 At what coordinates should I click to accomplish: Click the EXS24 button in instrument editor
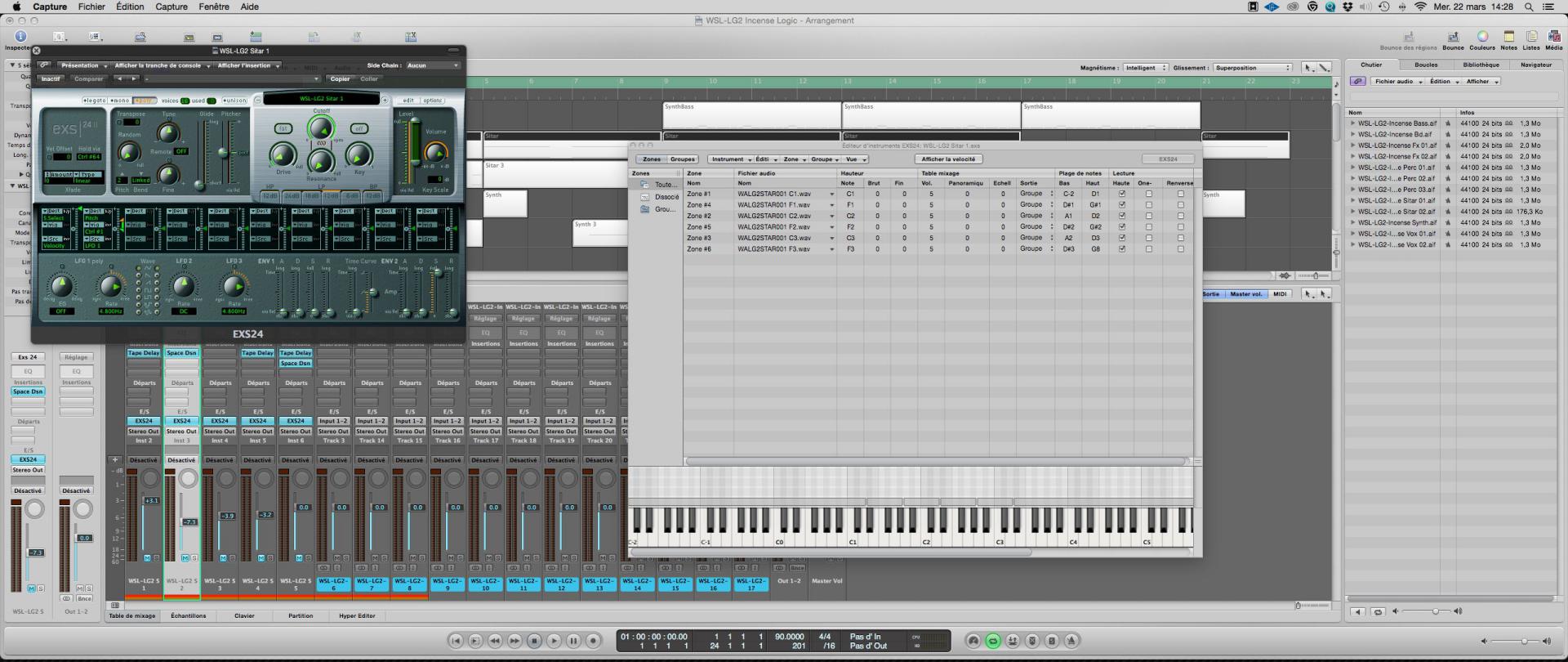click(x=1168, y=159)
